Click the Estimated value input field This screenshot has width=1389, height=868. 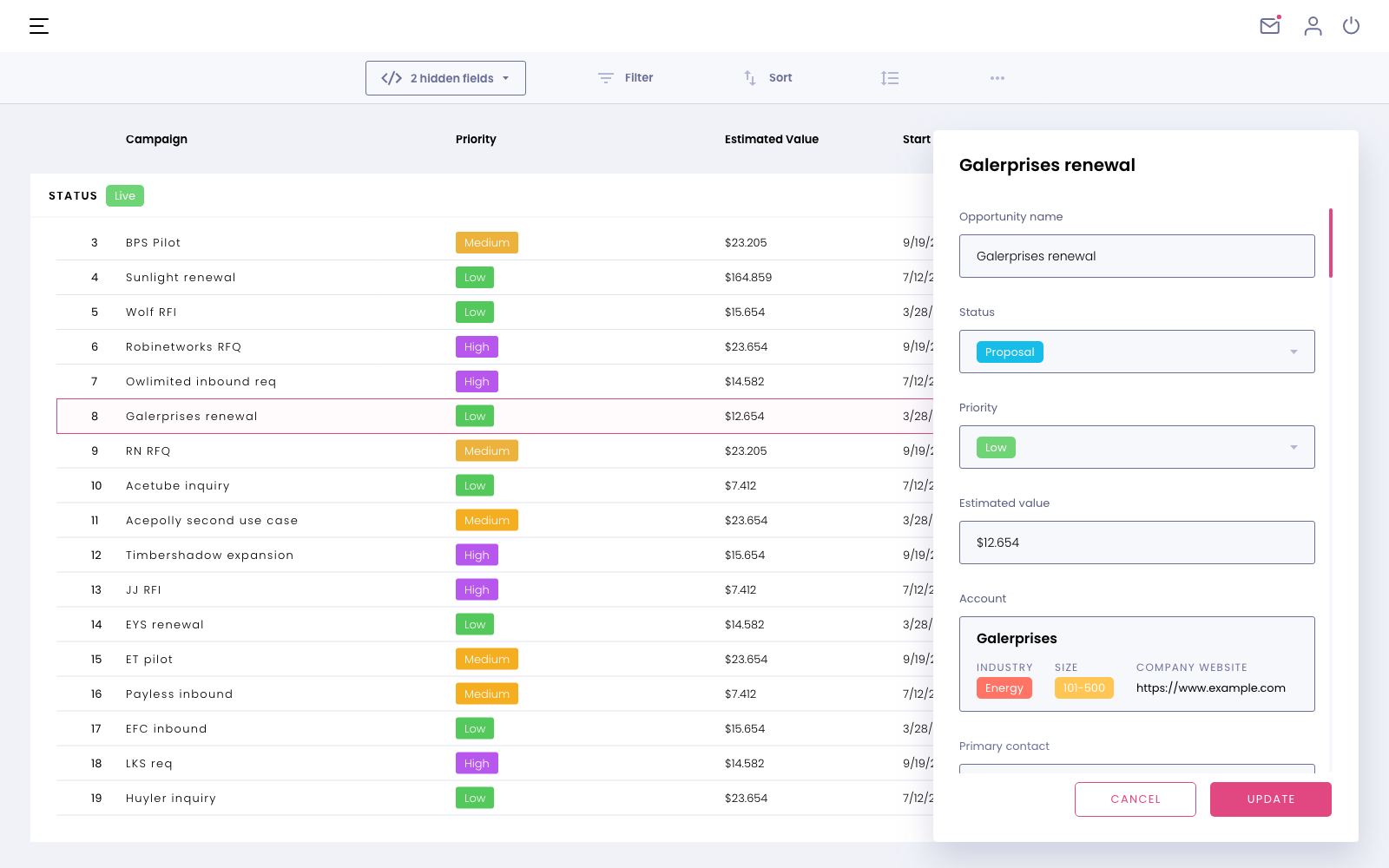point(1136,542)
